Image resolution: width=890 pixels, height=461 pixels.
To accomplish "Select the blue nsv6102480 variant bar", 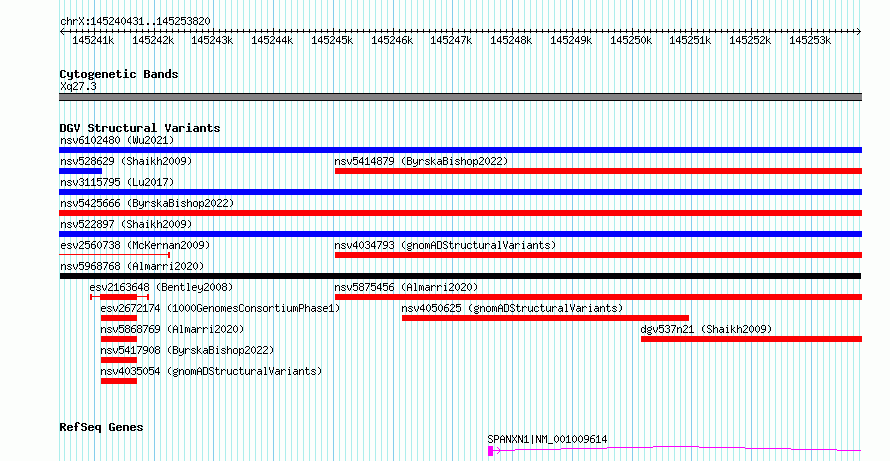I will pyautogui.click(x=460, y=150).
